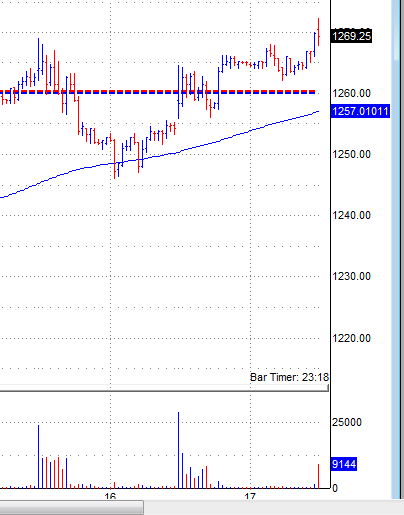
Task: Click the current price label 1269.25
Action: (351, 36)
